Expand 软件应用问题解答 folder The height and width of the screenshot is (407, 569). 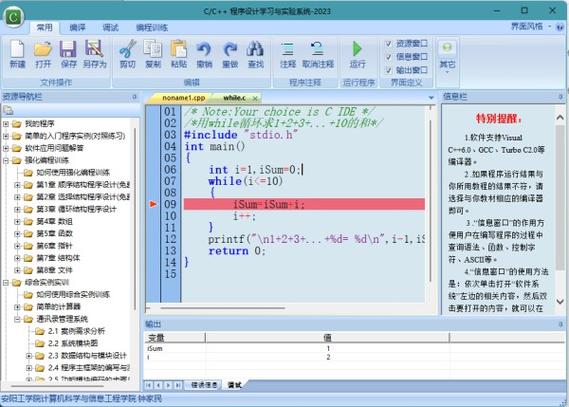point(6,148)
